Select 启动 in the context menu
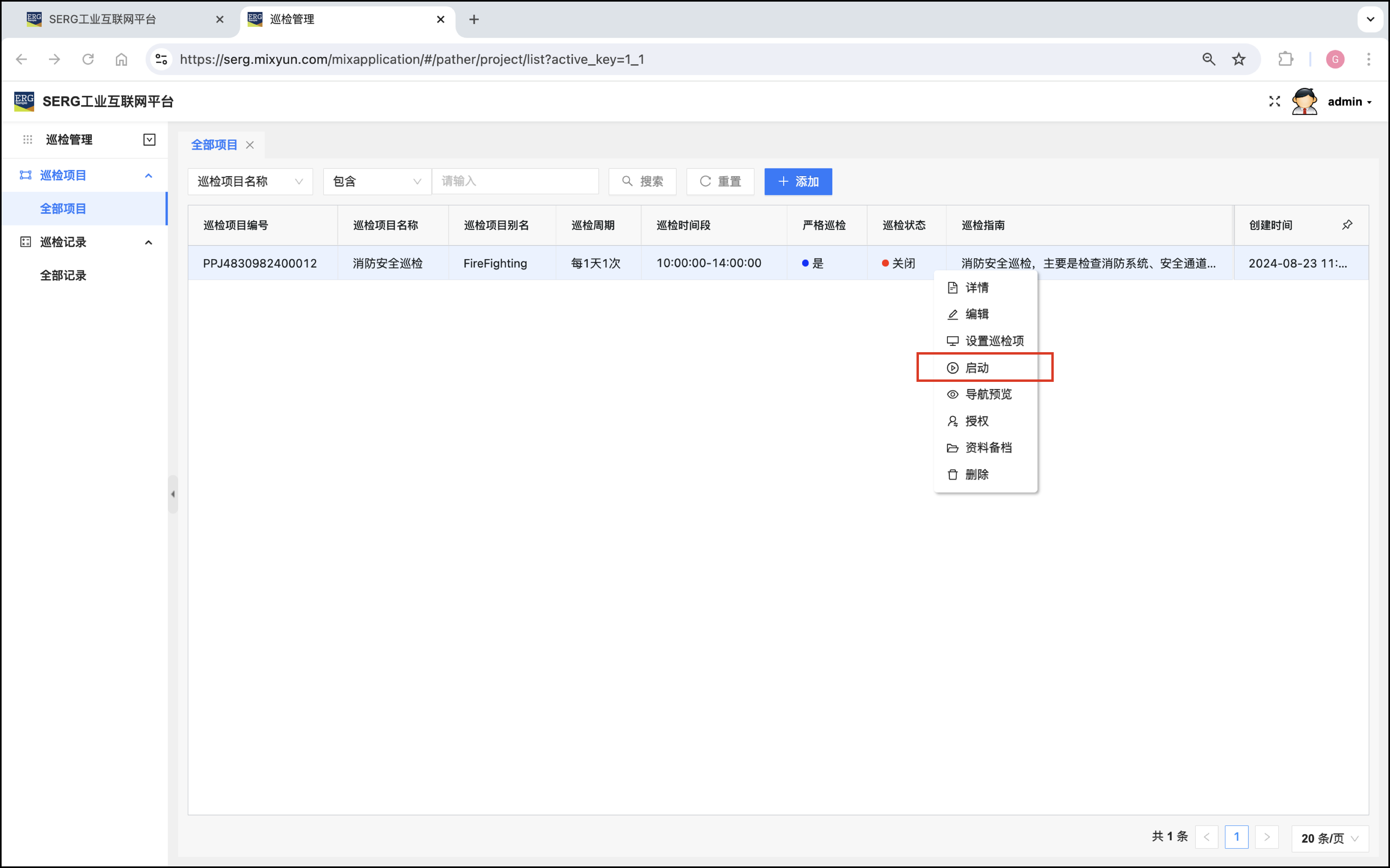Screen dimensions: 1390x868 tap(977, 367)
